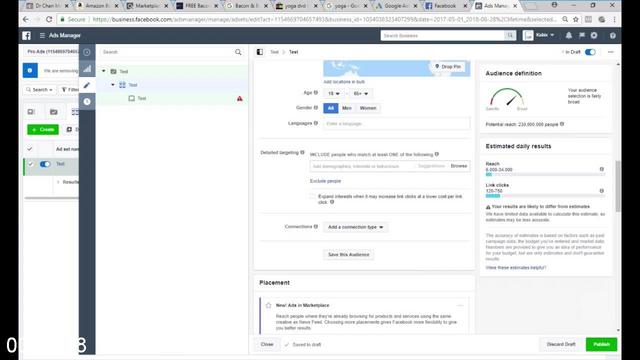Collapse the Test campaign tree arrow
This screenshot has height=360, width=640.
(x=104, y=71)
